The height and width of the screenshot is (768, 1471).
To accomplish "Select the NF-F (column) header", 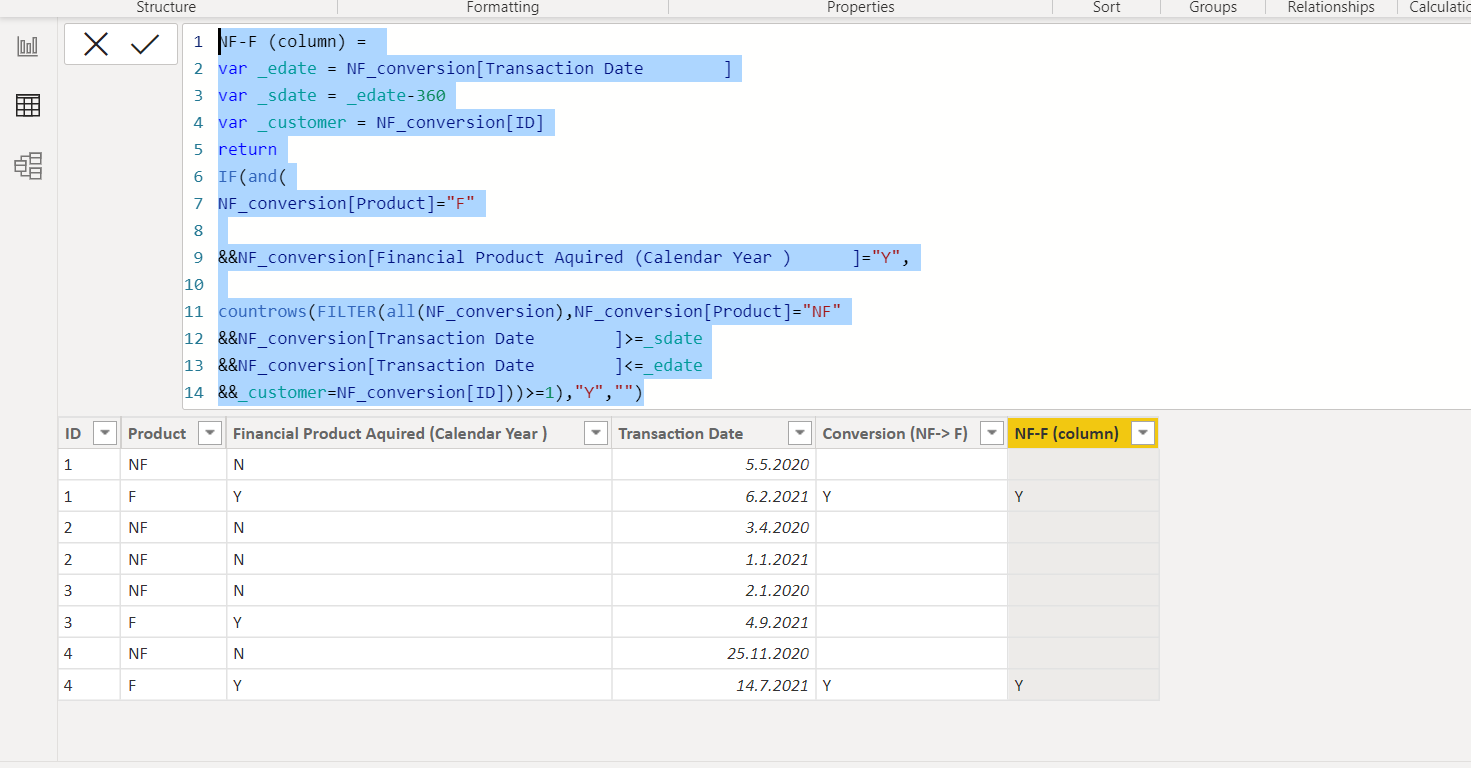I will pyautogui.click(x=1067, y=433).
